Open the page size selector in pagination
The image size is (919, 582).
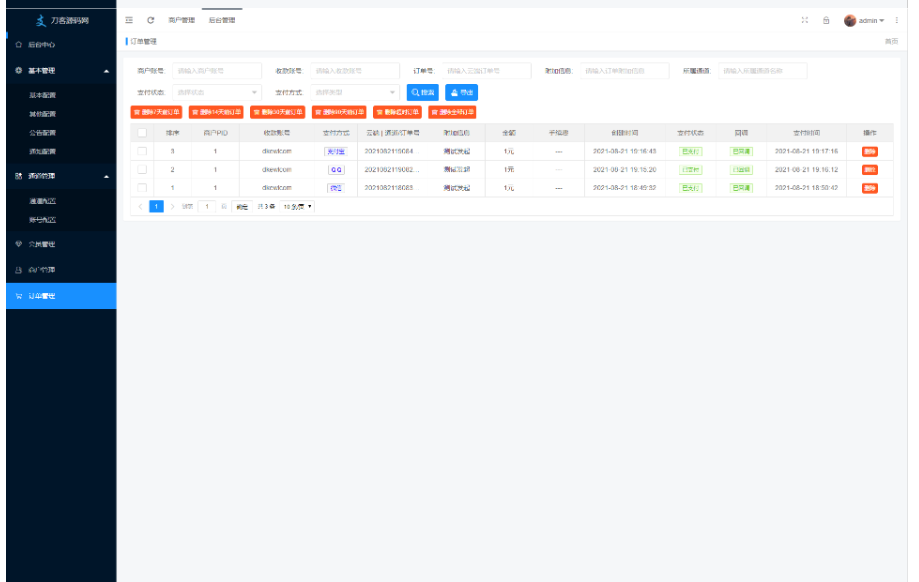pyautogui.click(x=297, y=206)
